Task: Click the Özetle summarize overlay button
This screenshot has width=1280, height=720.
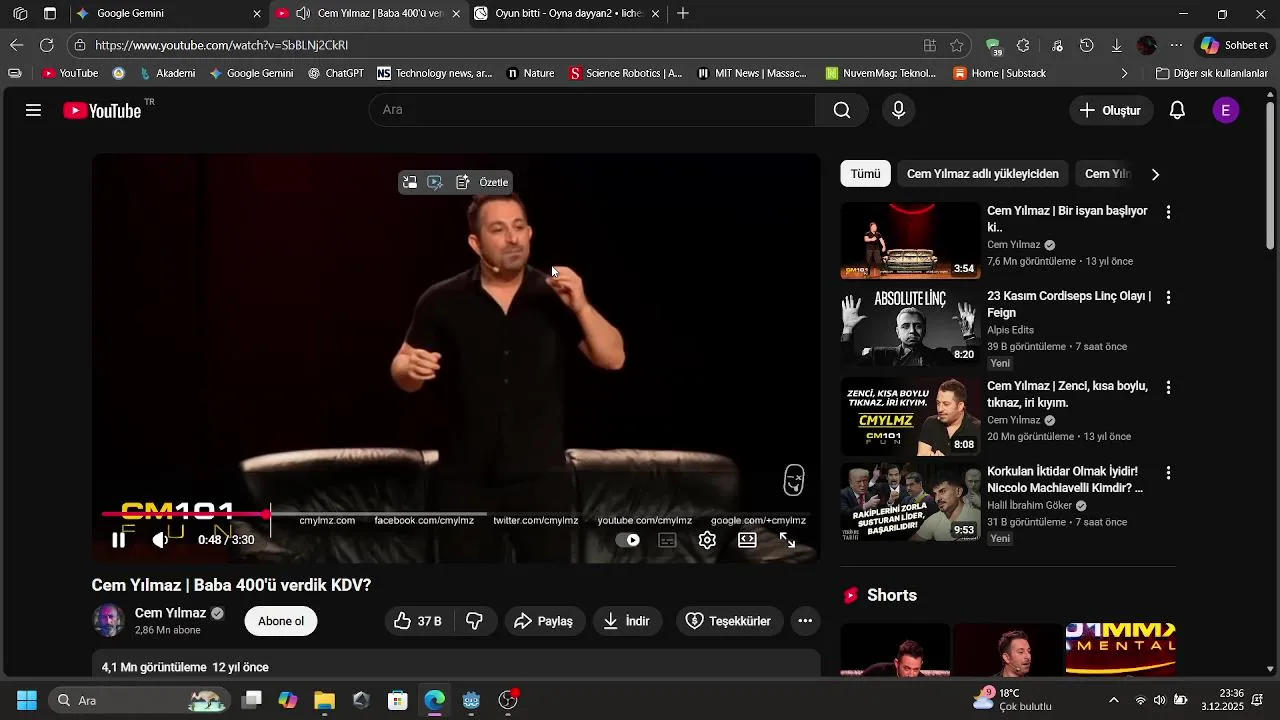Action: pyautogui.click(x=494, y=182)
